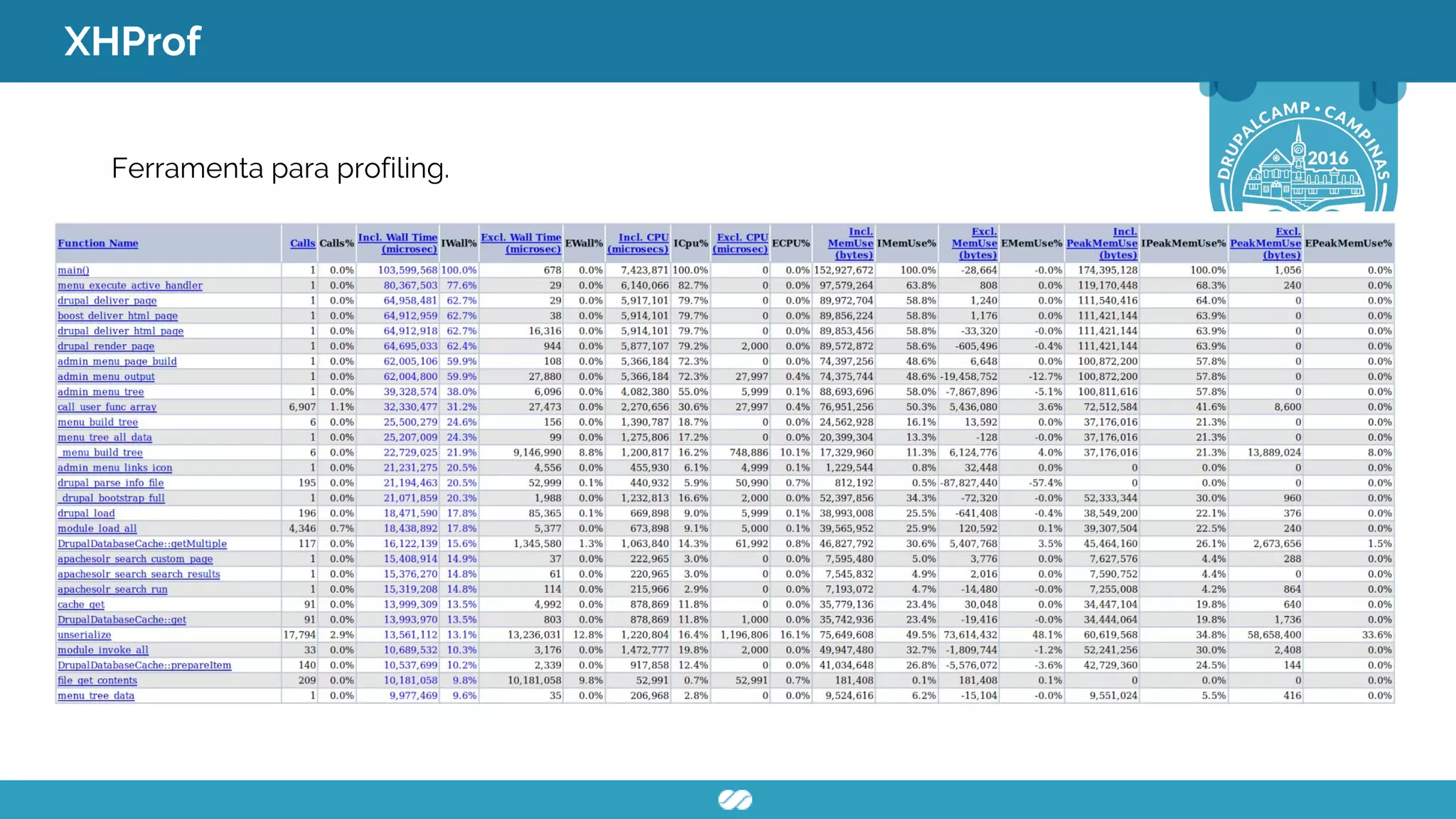Select main() wall time 103,599,568
This screenshot has height=819, width=1456.
tap(407, 270)
